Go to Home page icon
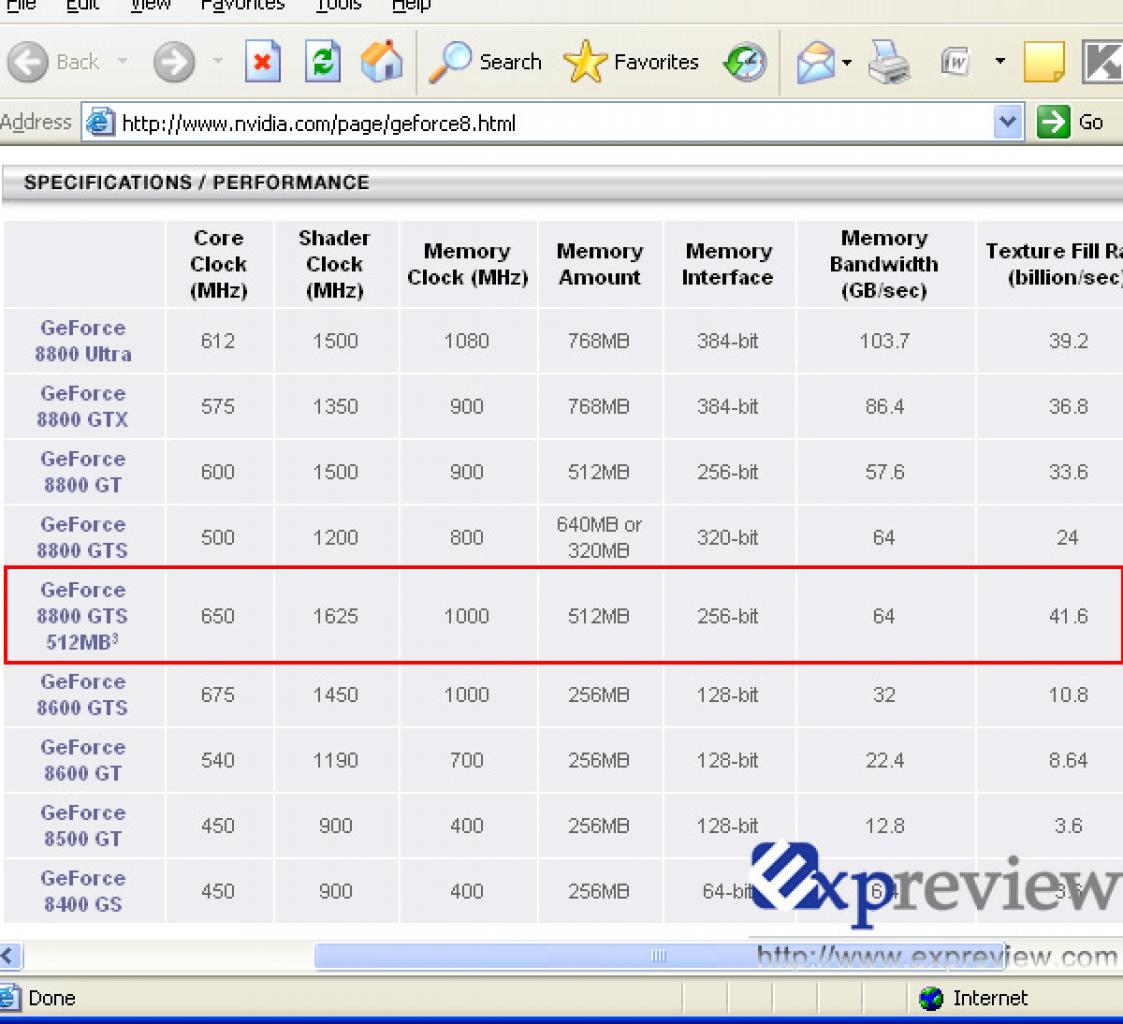The height and width of the screenshot is (1024, 1123). tap(382, 61)
